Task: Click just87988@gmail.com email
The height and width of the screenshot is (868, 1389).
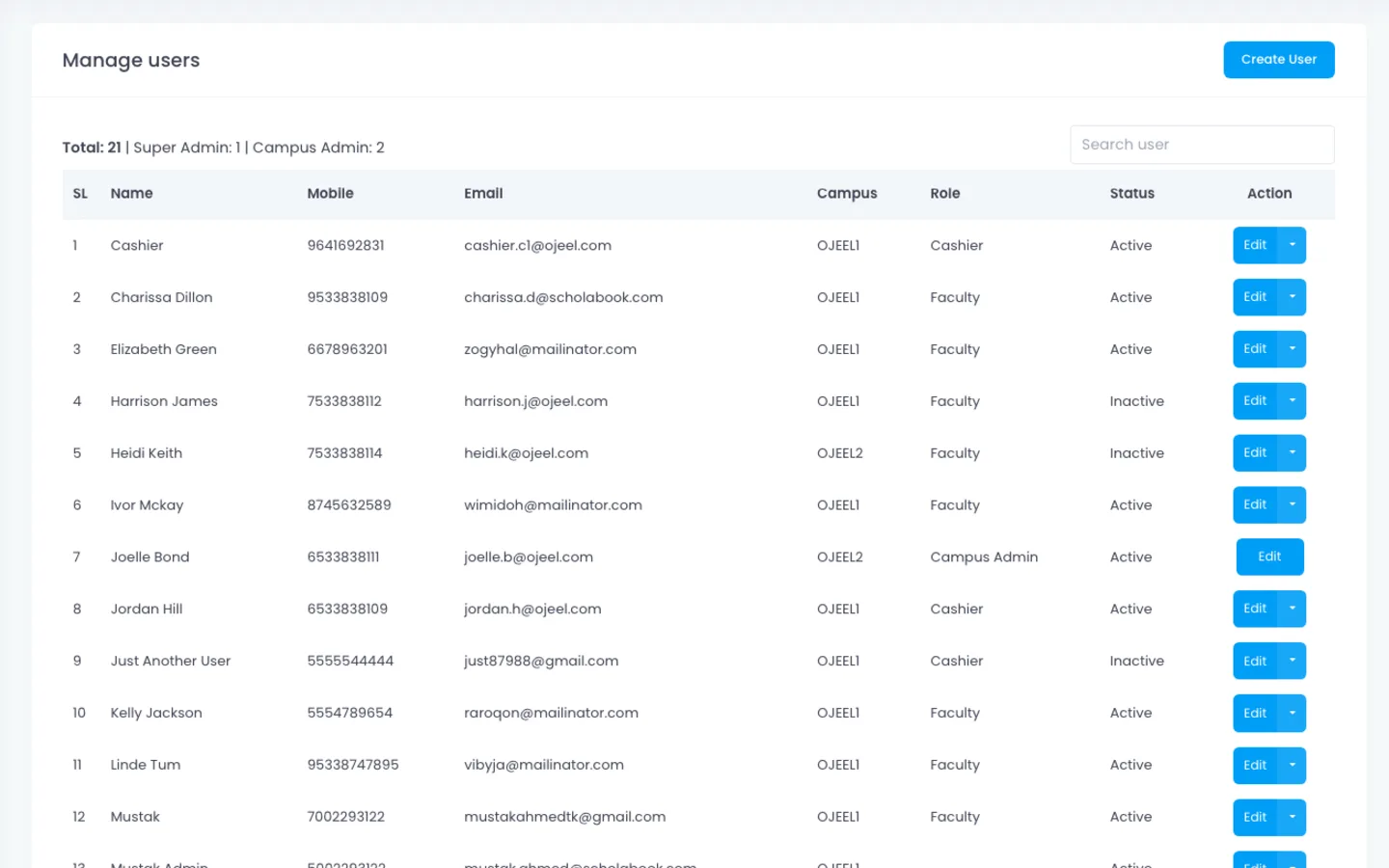Action: click(x=541, y=661)
